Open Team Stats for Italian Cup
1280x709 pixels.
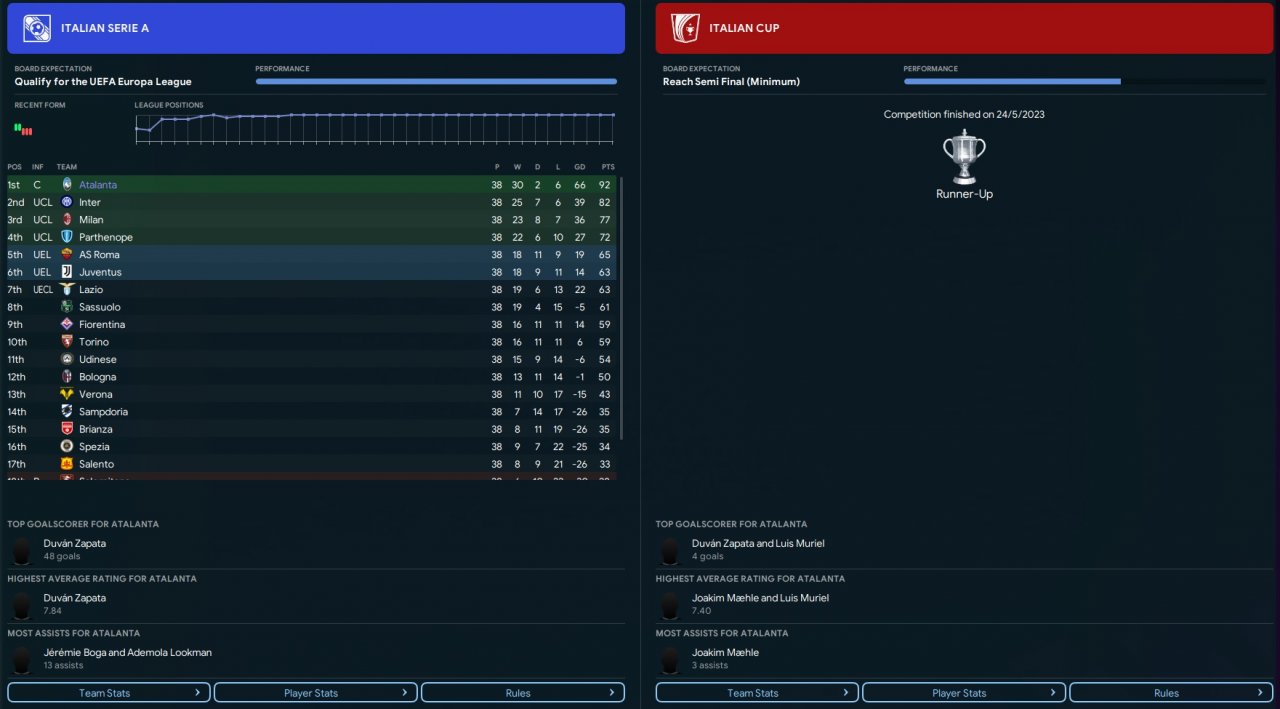(757, 693)
